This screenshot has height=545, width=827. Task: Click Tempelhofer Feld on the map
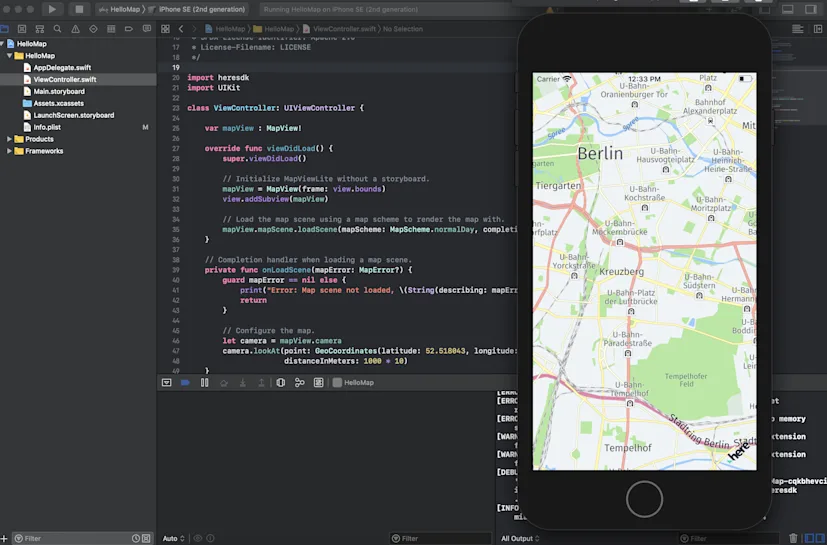pyautogui.click(x=686, y=380)
